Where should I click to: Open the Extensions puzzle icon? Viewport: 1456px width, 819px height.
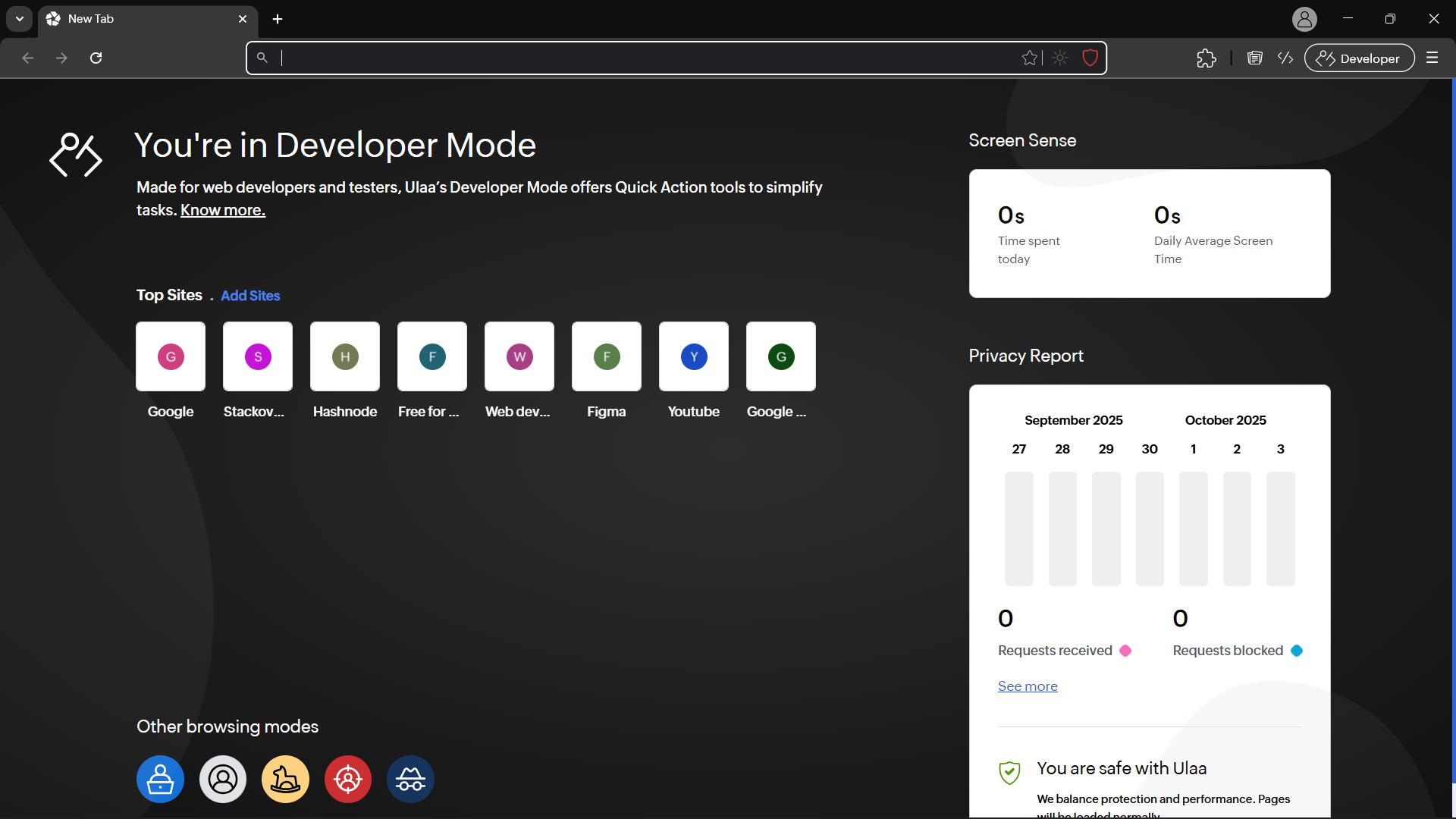click(x=1206, y=58)
